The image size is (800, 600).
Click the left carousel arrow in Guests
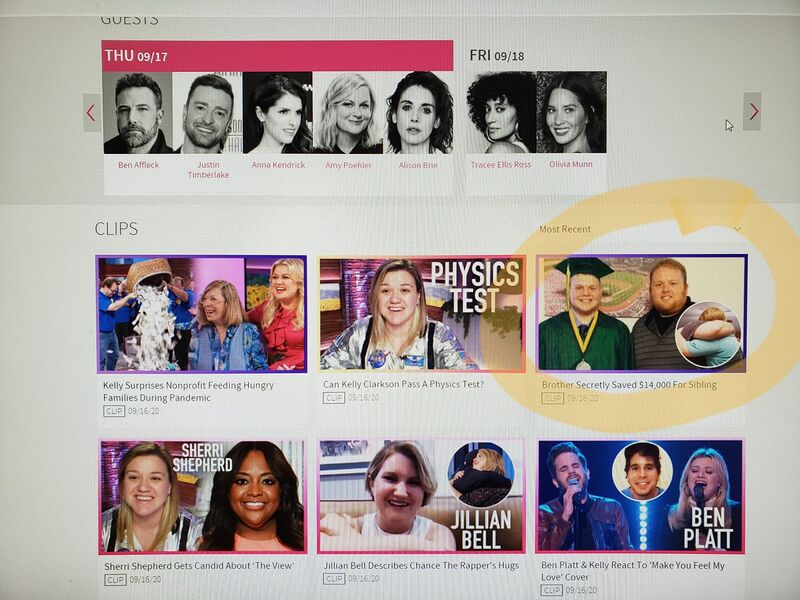click(92, 113)
